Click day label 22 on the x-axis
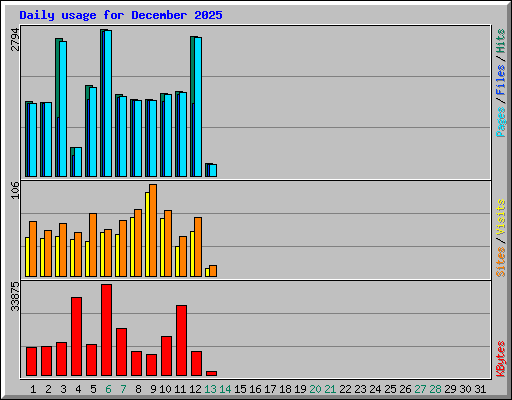The width and height of the screenshot is (512, 400). pos(345,389)
